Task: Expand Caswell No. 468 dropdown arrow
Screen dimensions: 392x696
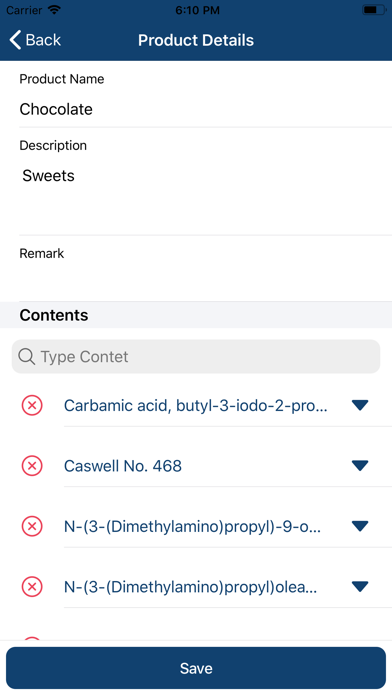Action: 360,465
